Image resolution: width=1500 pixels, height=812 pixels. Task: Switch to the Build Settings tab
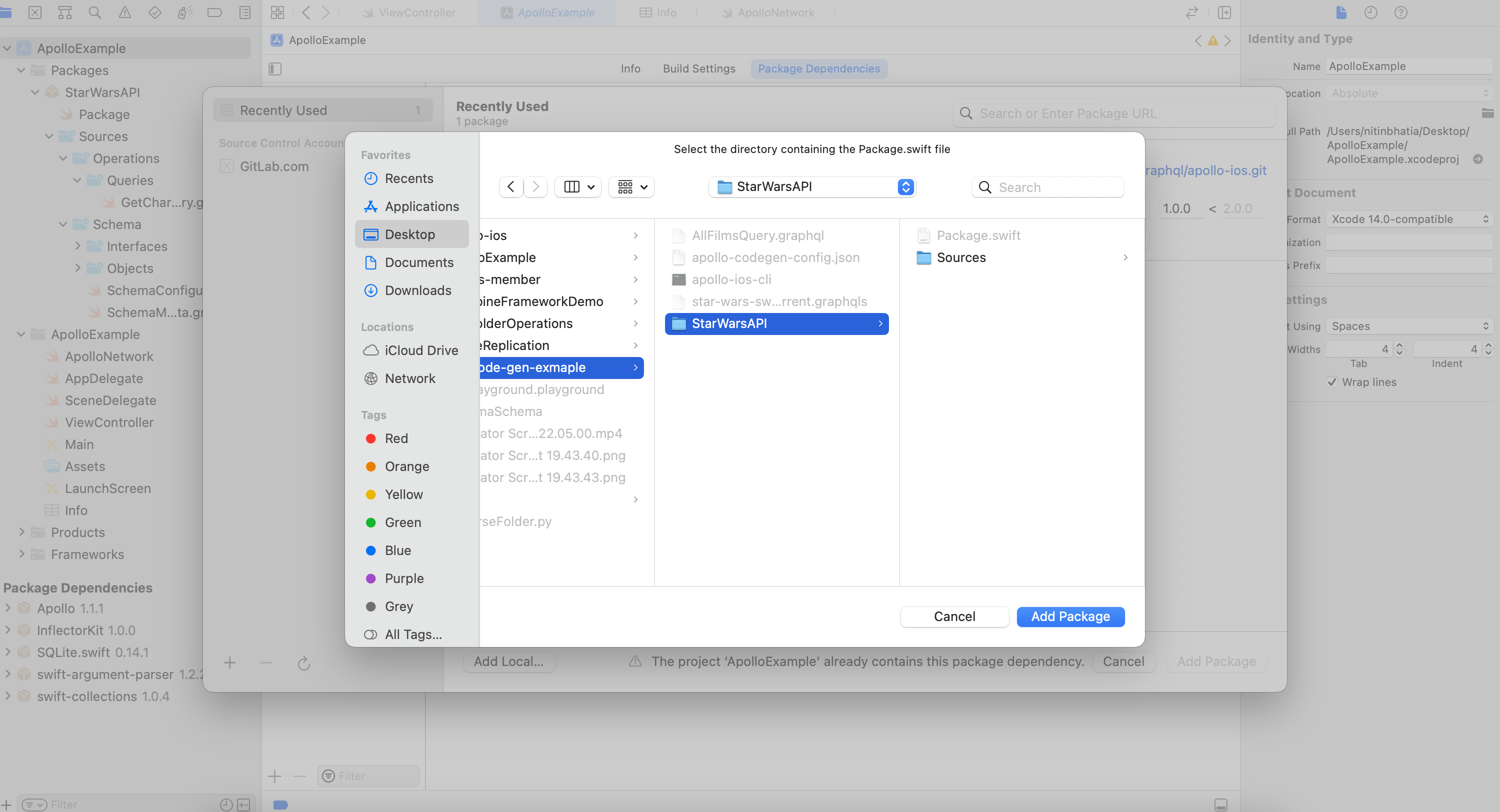(x=699, y=68)
